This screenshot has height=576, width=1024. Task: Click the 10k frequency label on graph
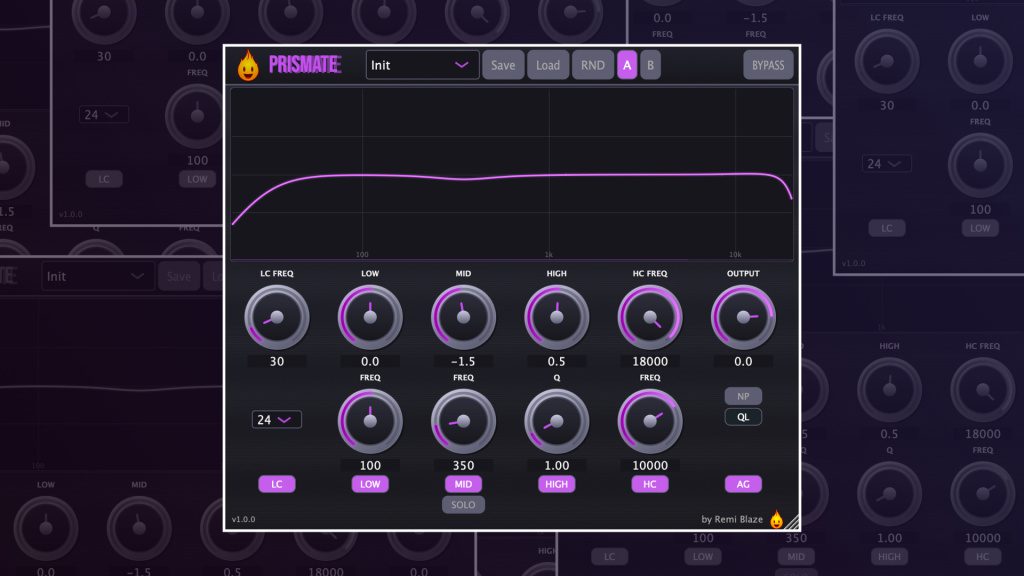click(735, 255)
